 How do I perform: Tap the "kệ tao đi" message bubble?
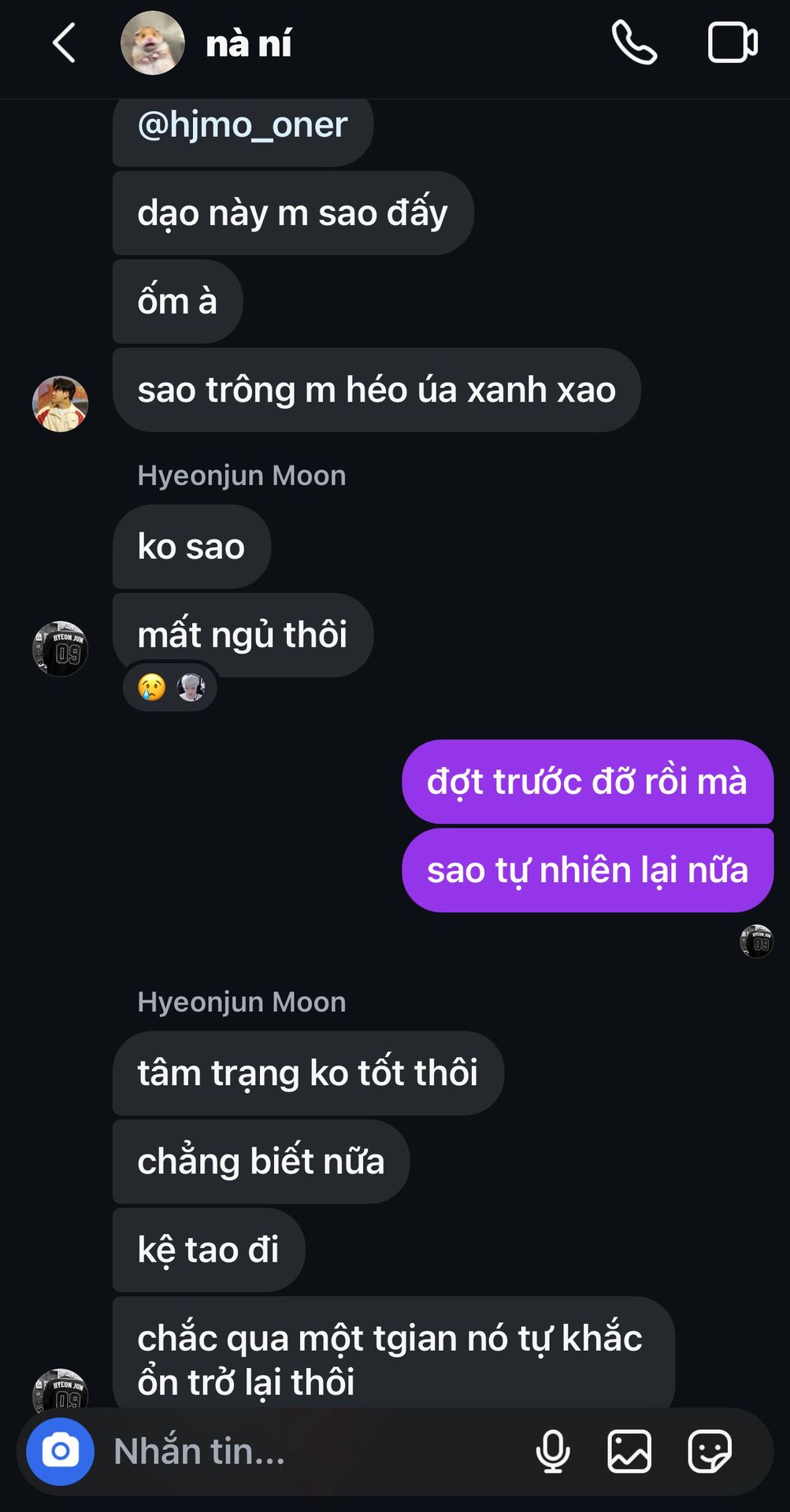[209, 1250]
